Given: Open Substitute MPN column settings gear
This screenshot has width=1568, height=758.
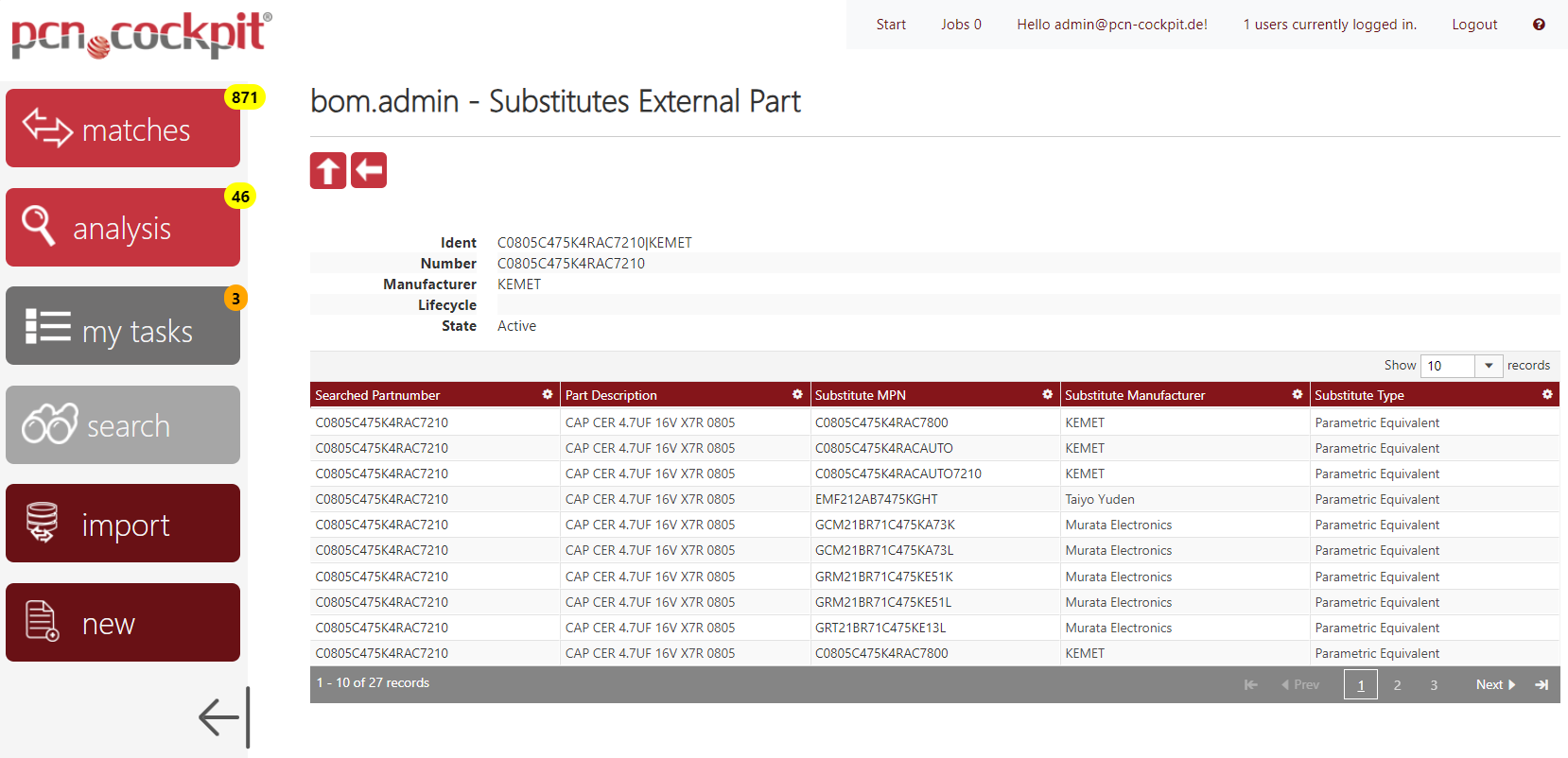Looking at the screenshot, I should 1047,394.
